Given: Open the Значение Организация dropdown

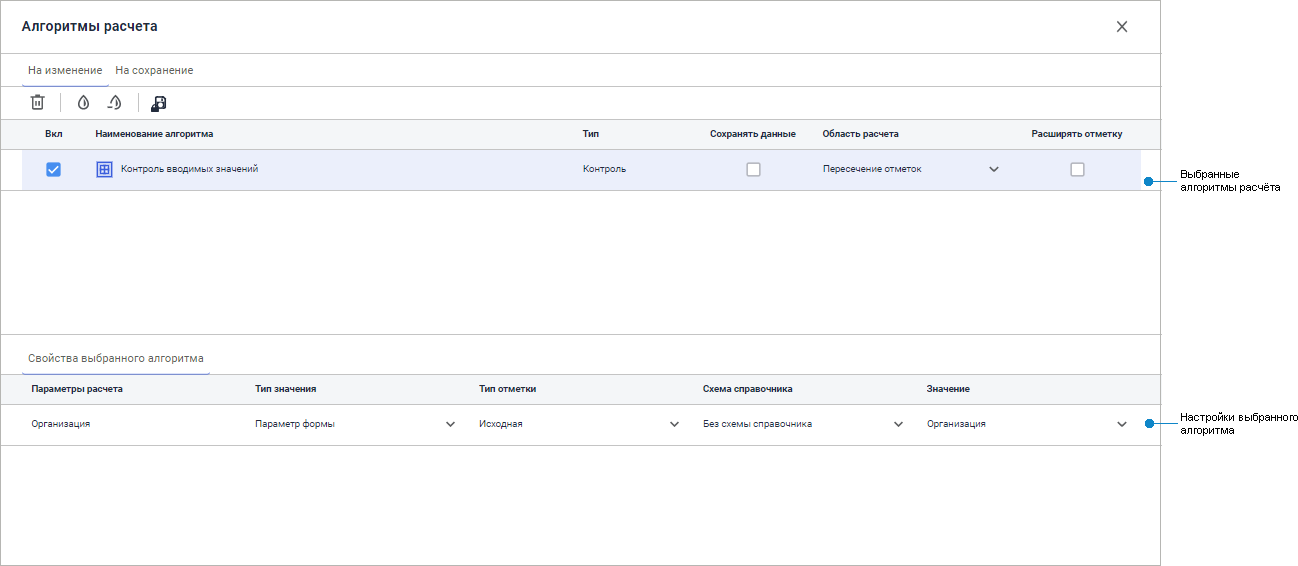Looking at the screenshot, I should (1122, 424).
